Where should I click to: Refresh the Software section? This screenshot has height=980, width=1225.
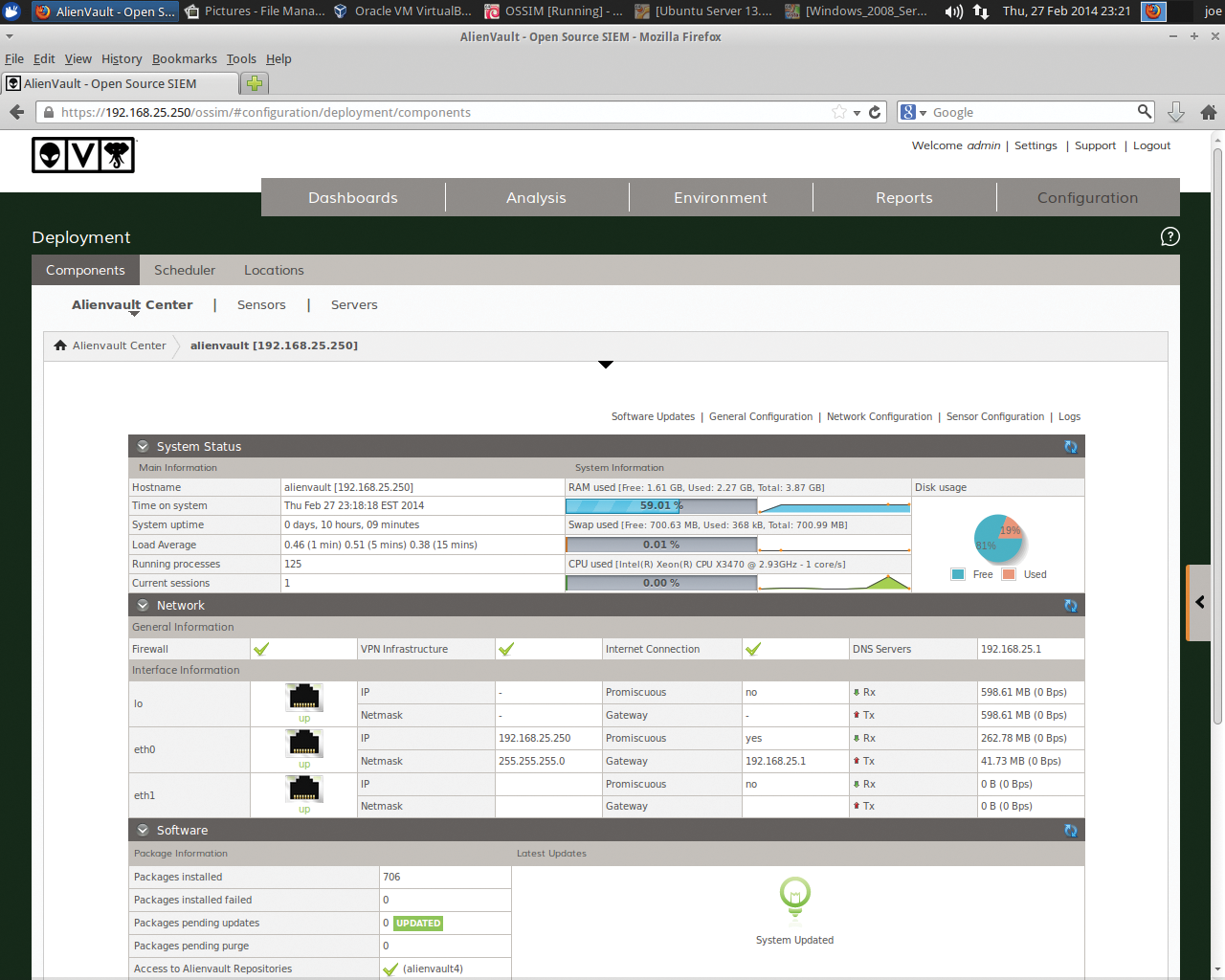coord(1071,831)
